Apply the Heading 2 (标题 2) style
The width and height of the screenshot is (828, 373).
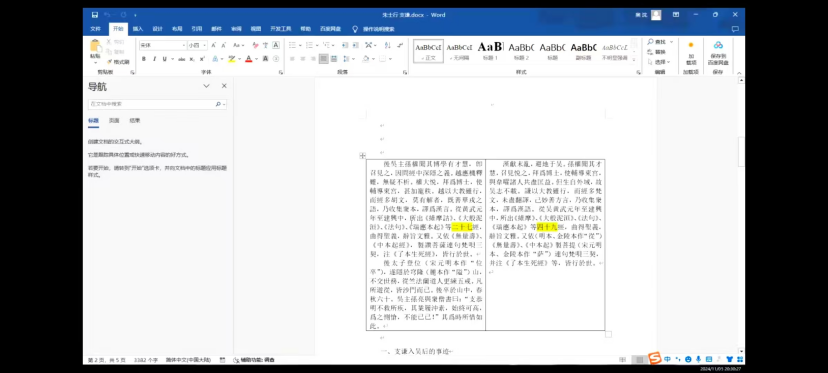[x=521, y=51]
